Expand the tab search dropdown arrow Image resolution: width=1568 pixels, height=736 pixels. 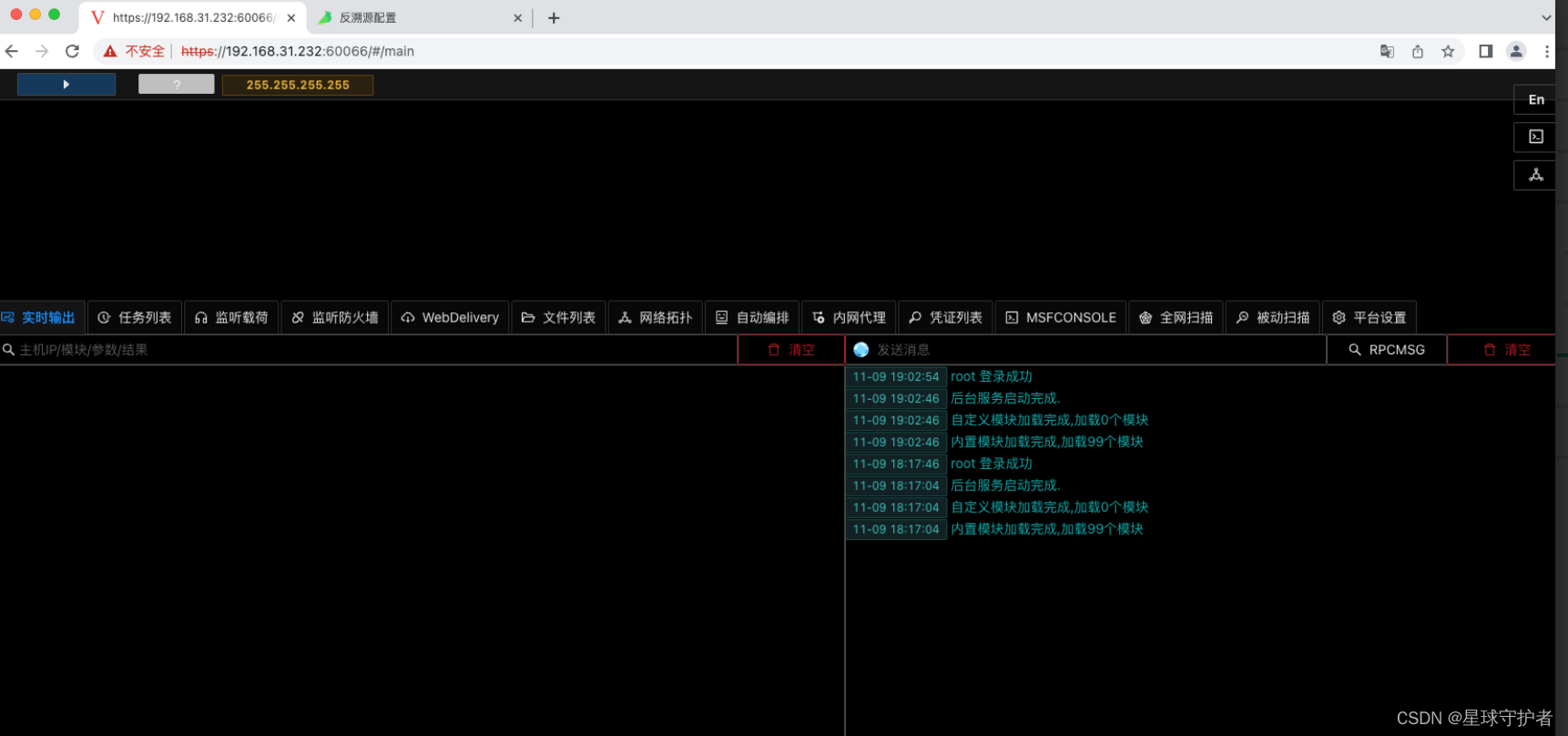(1546, 17)
